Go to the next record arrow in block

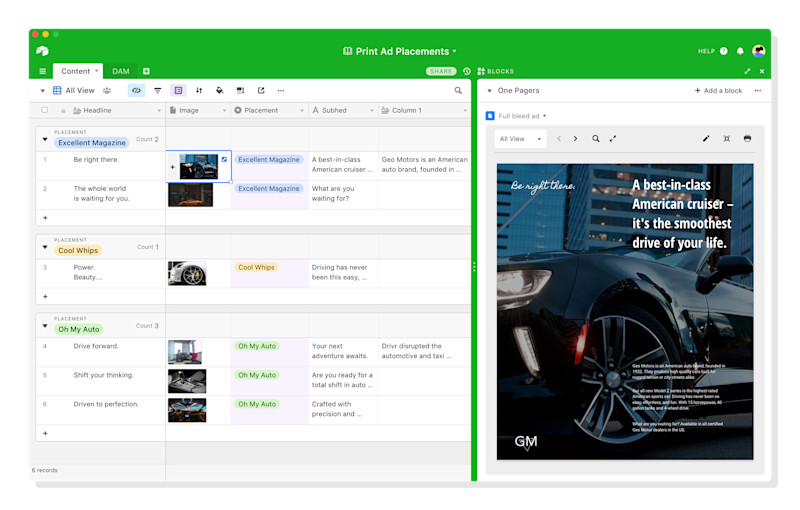tap(576, 139)
